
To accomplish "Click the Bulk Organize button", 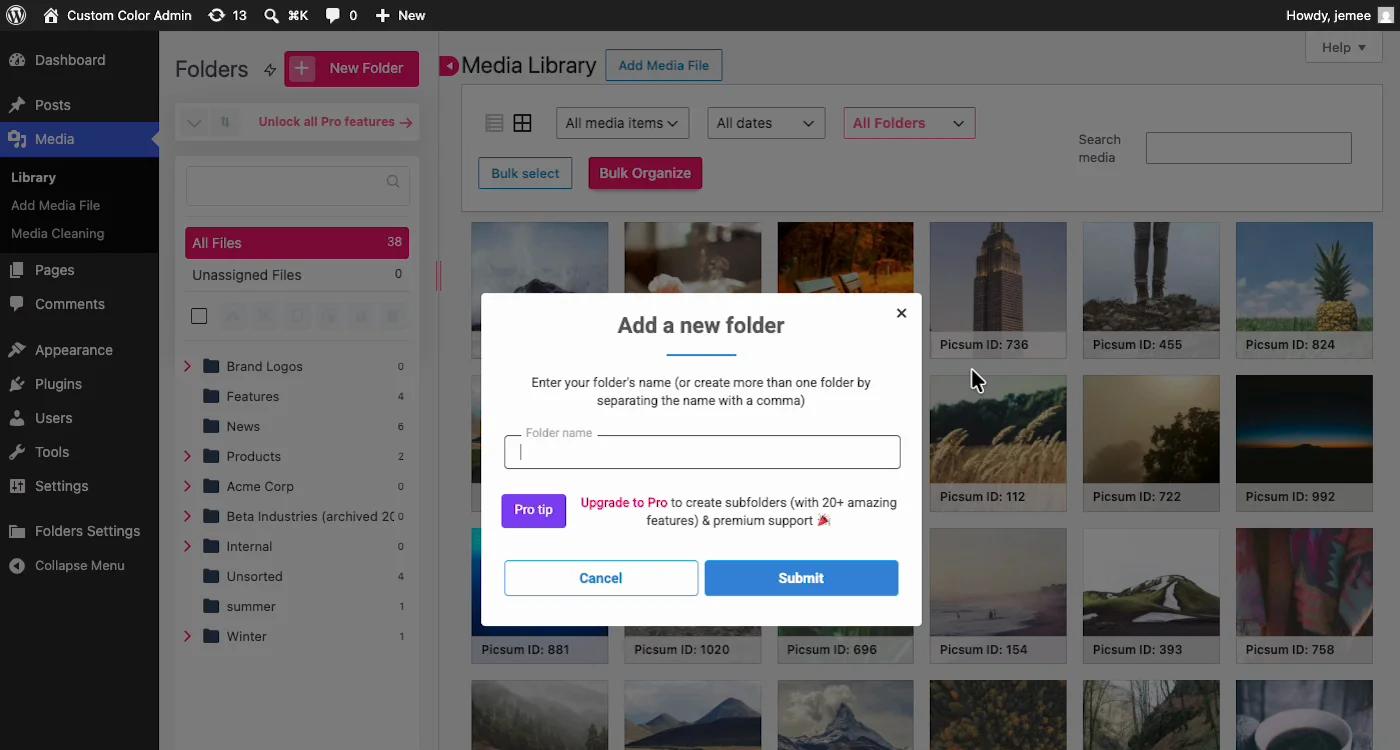I will pyautogui.click(x=645, y=173).
